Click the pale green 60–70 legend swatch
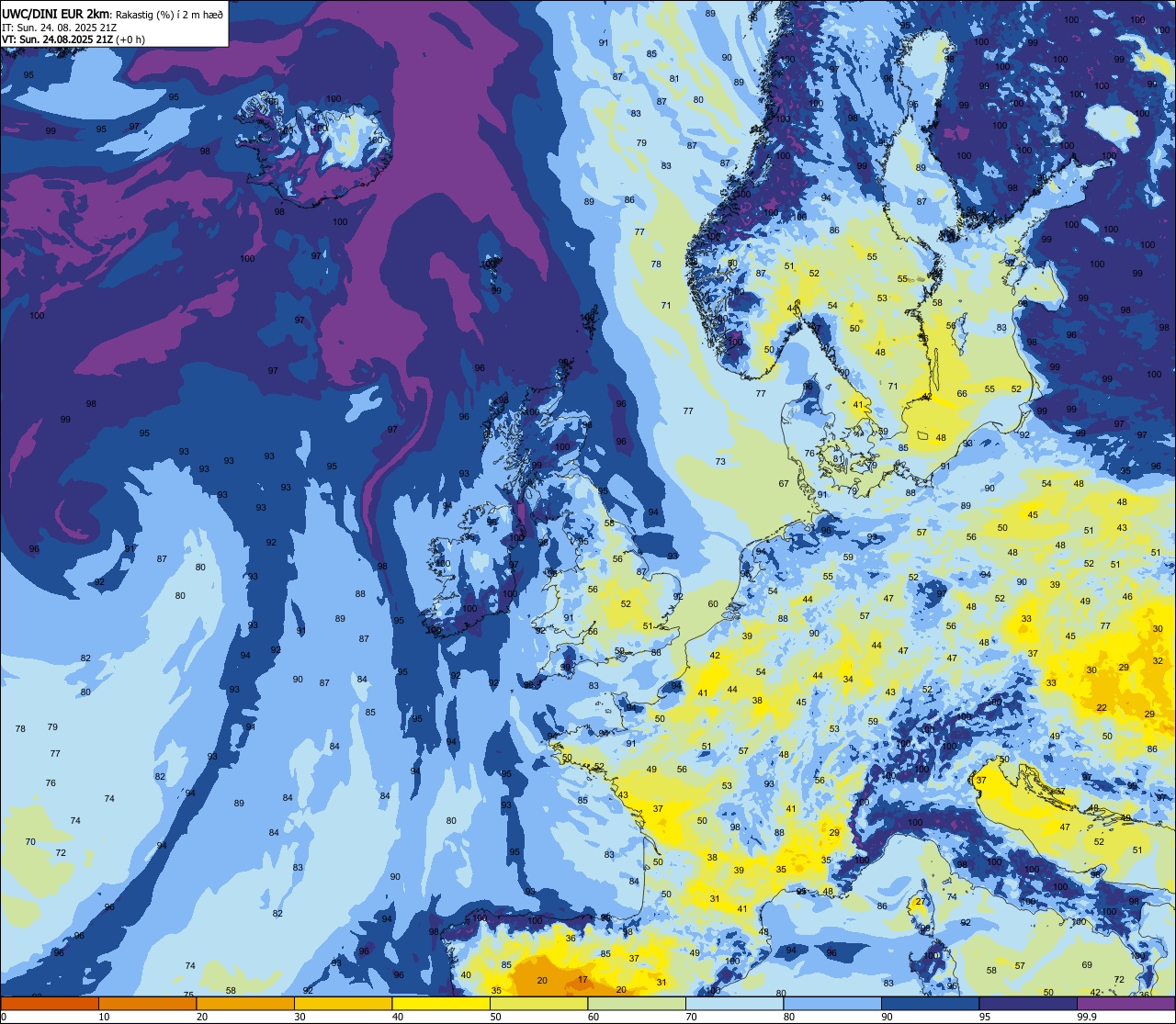This screenshot has width=1176, height=1024. pos(637,1003)
